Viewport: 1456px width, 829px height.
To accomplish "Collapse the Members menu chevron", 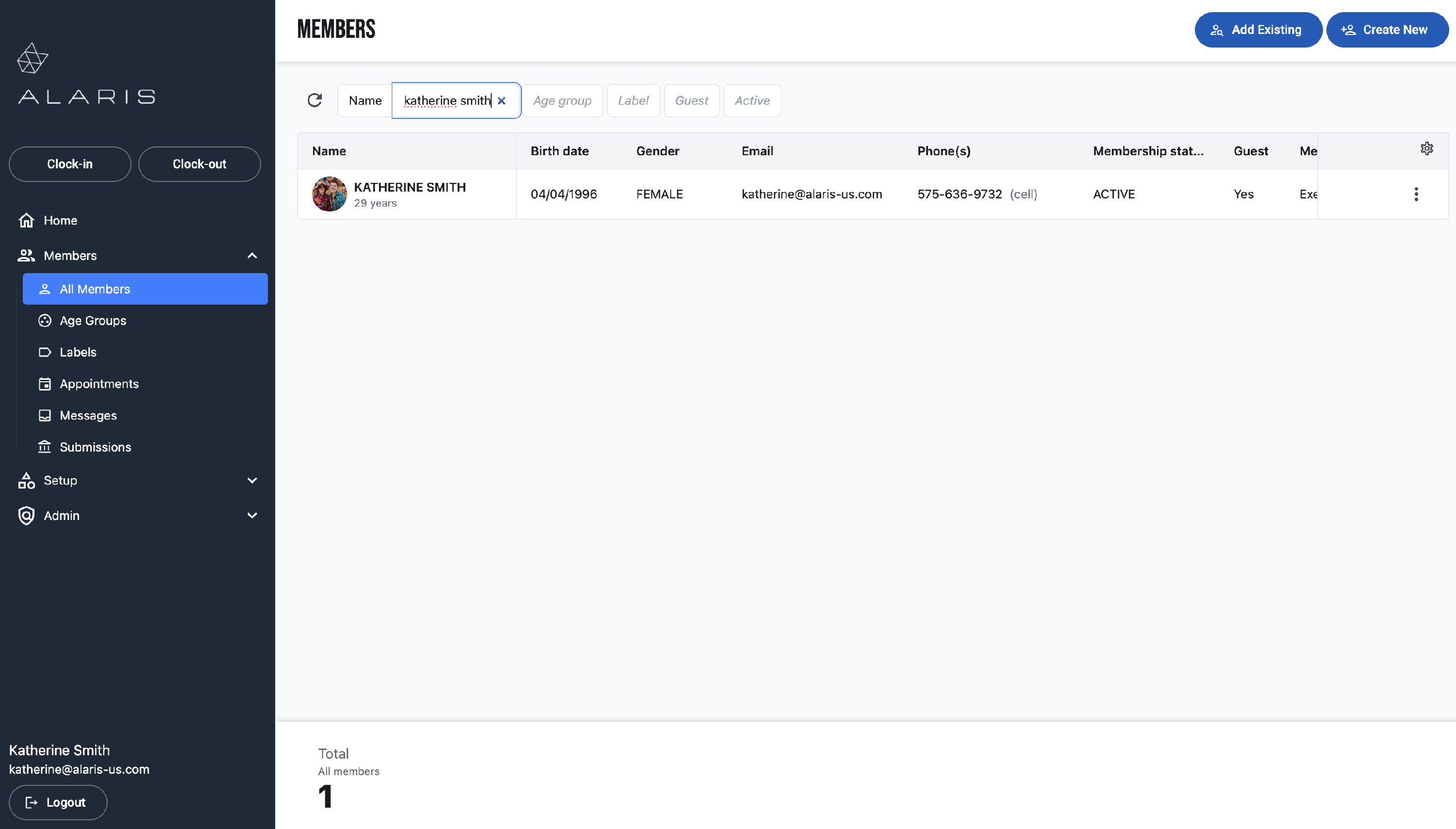I will [x=252, y=256].
